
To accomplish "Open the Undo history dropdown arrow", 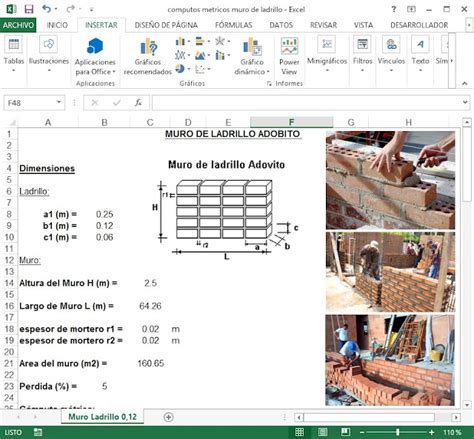I will [x=56, y=9].
